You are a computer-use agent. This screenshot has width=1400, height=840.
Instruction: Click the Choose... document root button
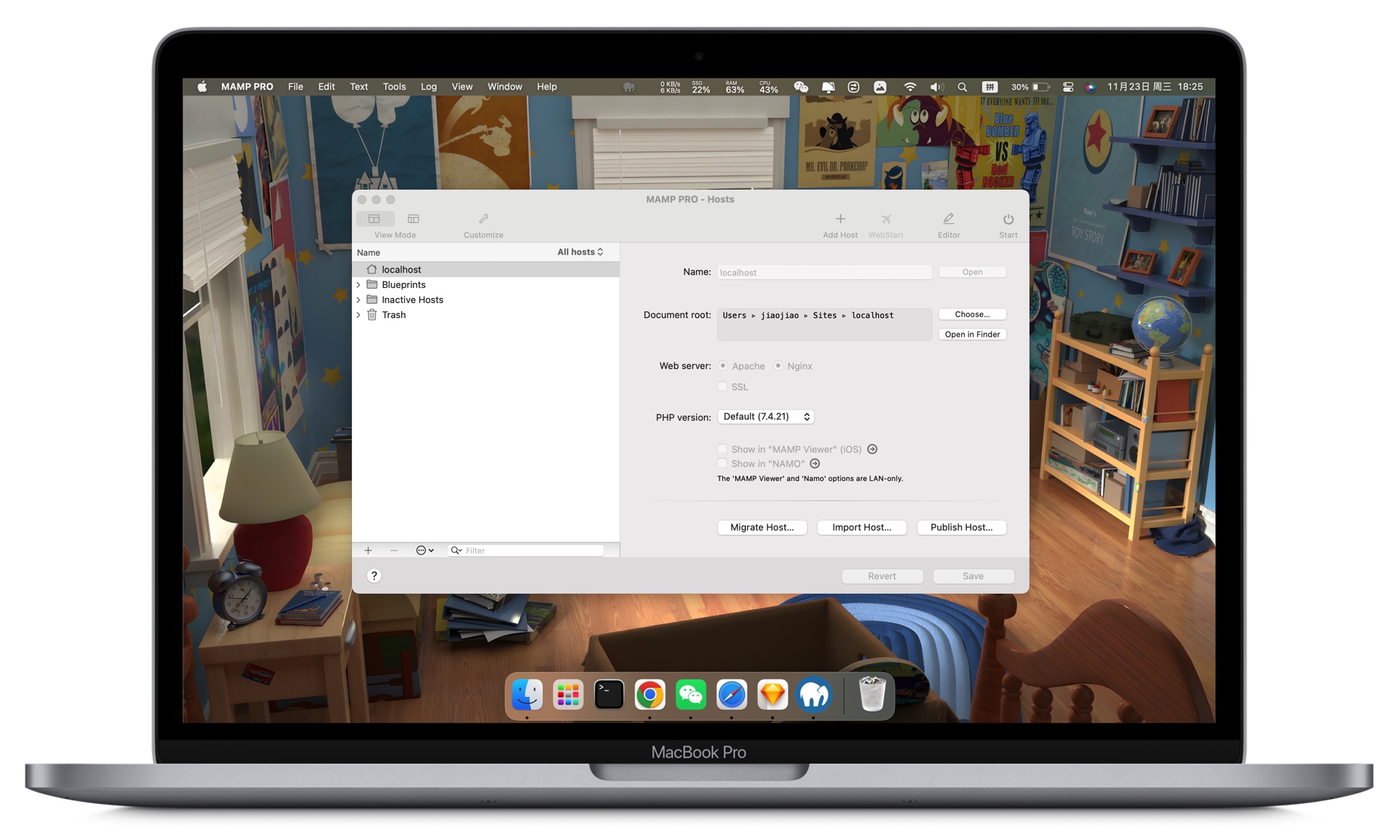click(972, 314)
